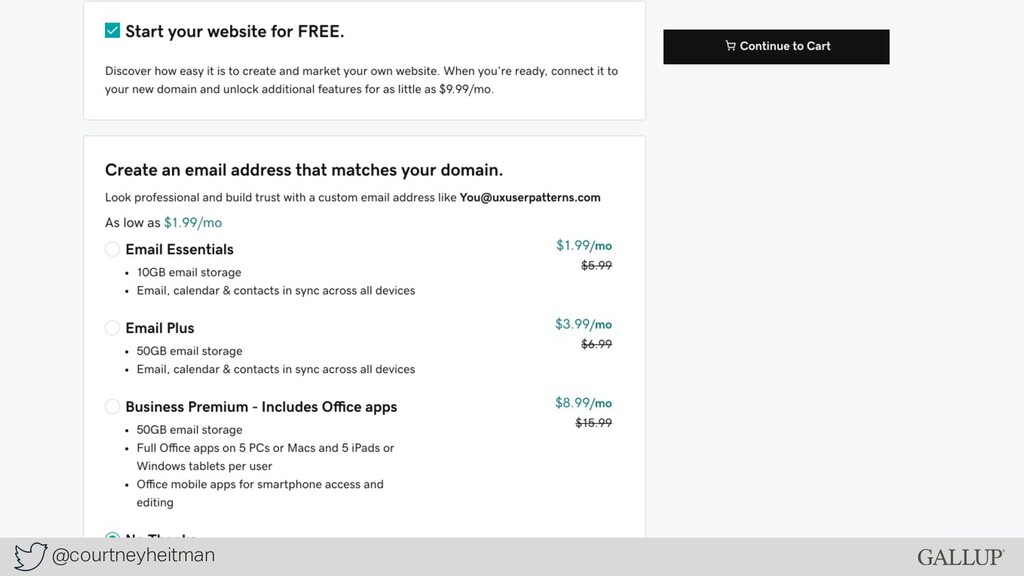Uncheck the Start your website for FREE checkbox

coord(112,31)
